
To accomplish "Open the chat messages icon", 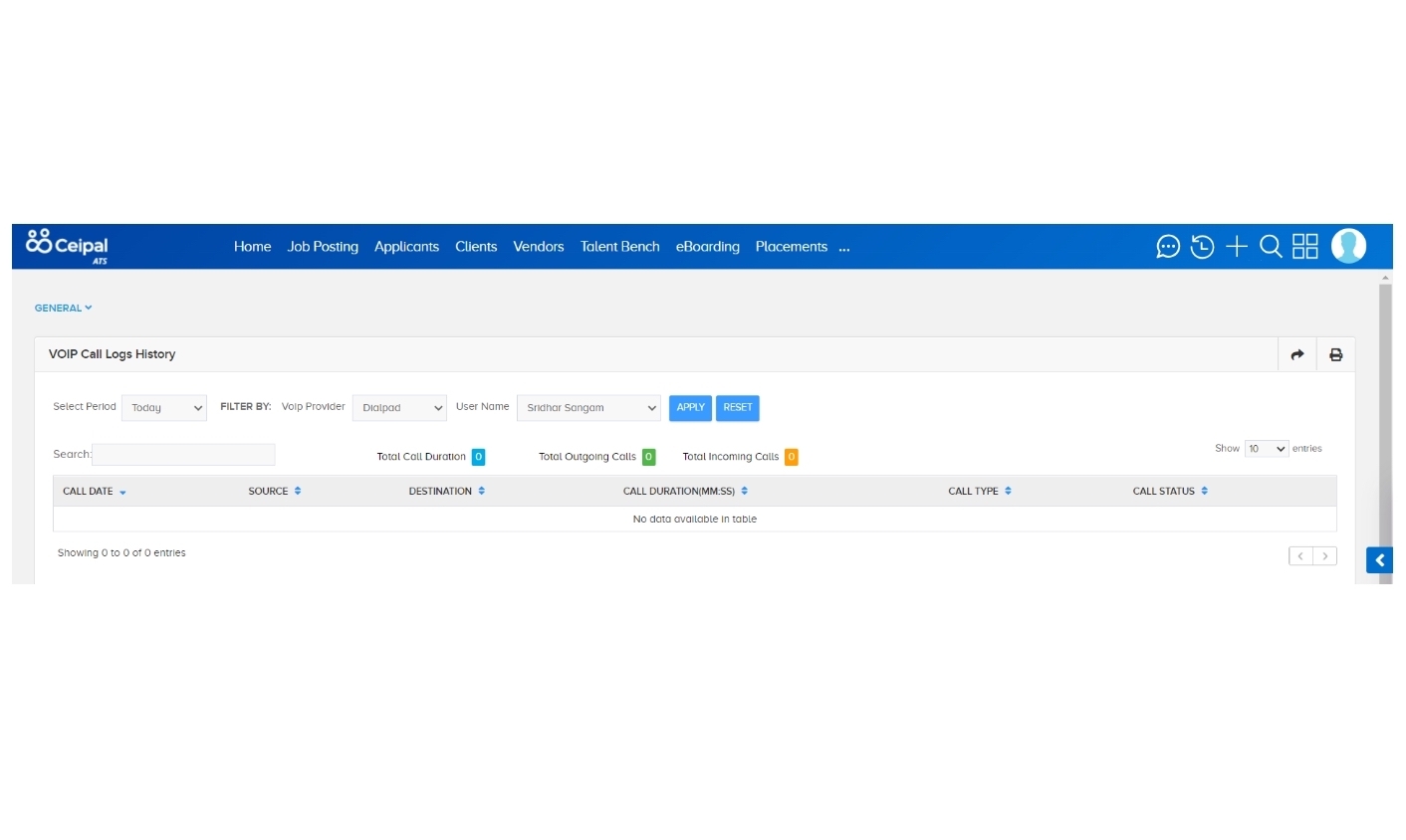I will pos(1168,247).
